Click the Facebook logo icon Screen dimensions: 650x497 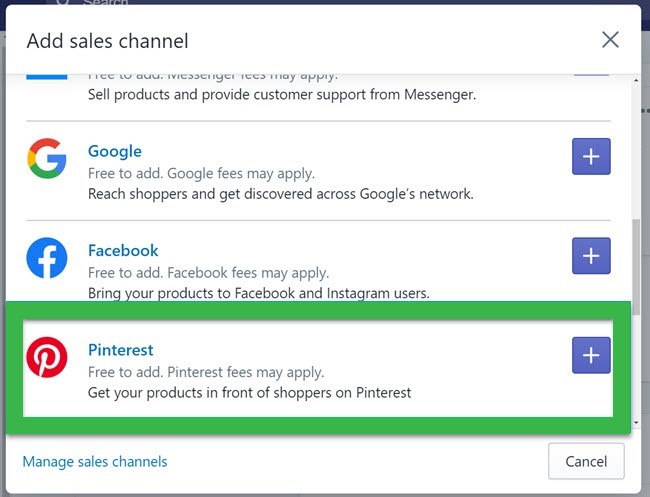point(46,257)
